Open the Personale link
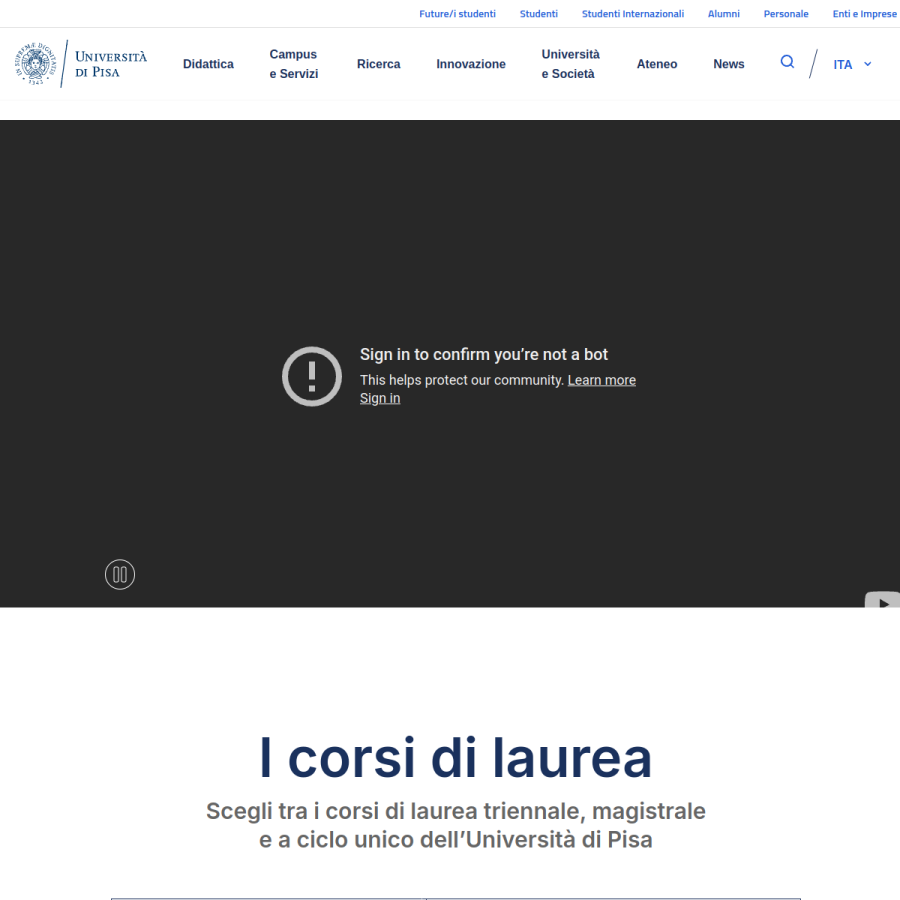 coord(786,14)
